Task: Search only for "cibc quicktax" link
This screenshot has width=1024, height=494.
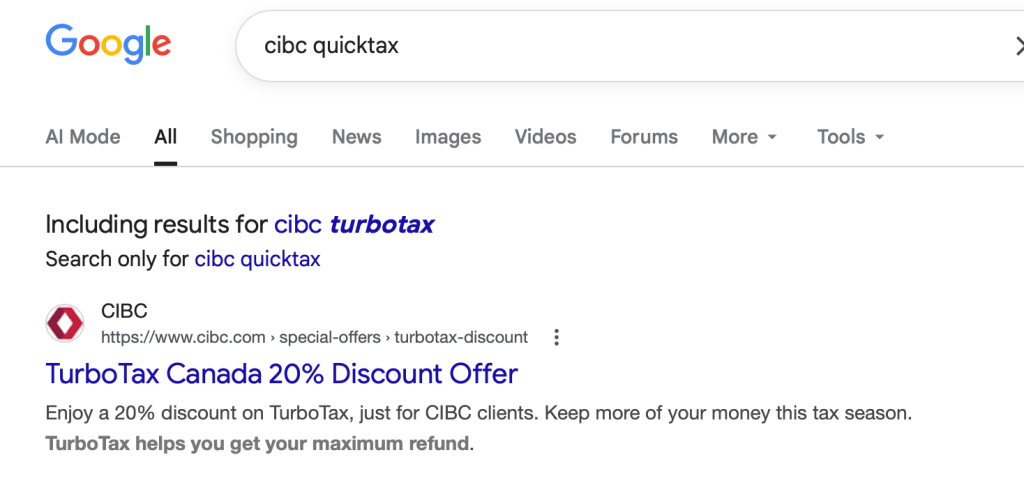Action: (257, 259)
